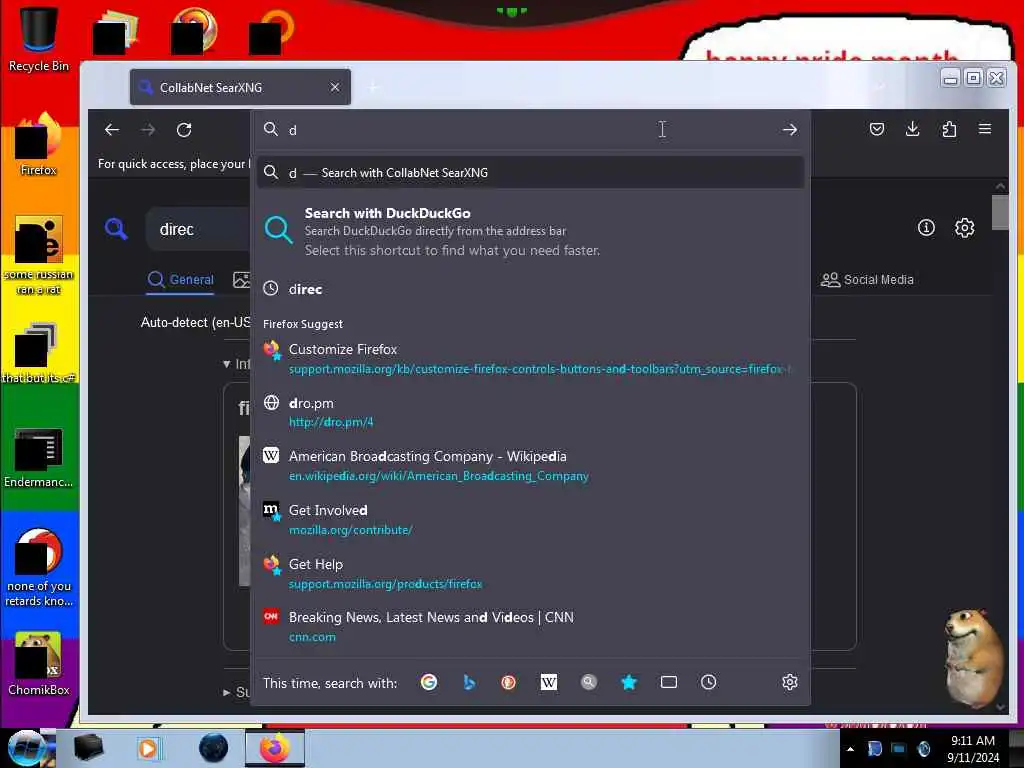1024x768 pixels.
Task: Open CNN Breaking News suggestion
Action: 530,627
